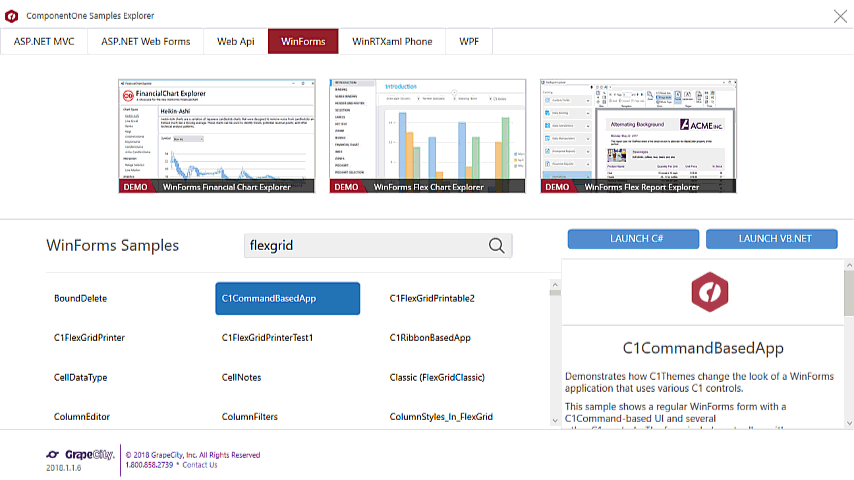Screen dimensions: 854x480
Task: Open the Contact Us link
Action: 200,465
